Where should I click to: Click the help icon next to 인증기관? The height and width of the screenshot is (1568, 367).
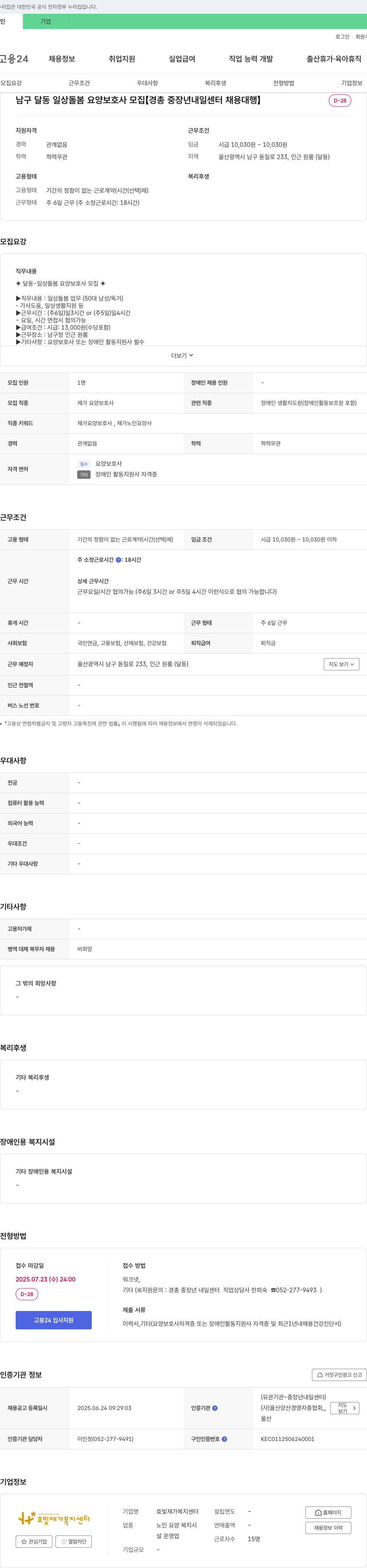point(215,1408)
